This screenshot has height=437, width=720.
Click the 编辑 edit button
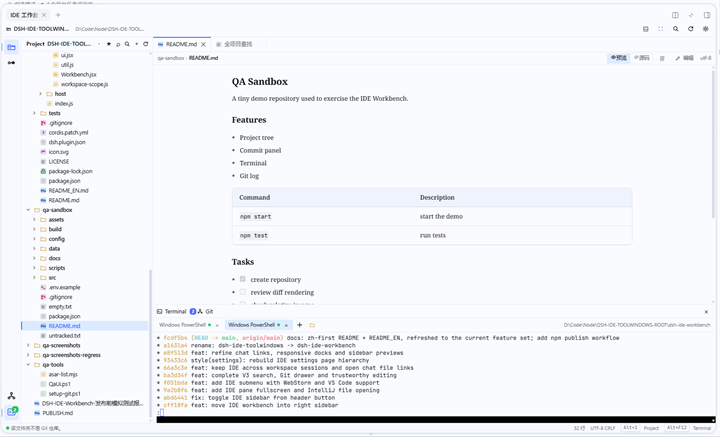click(684, 58)
